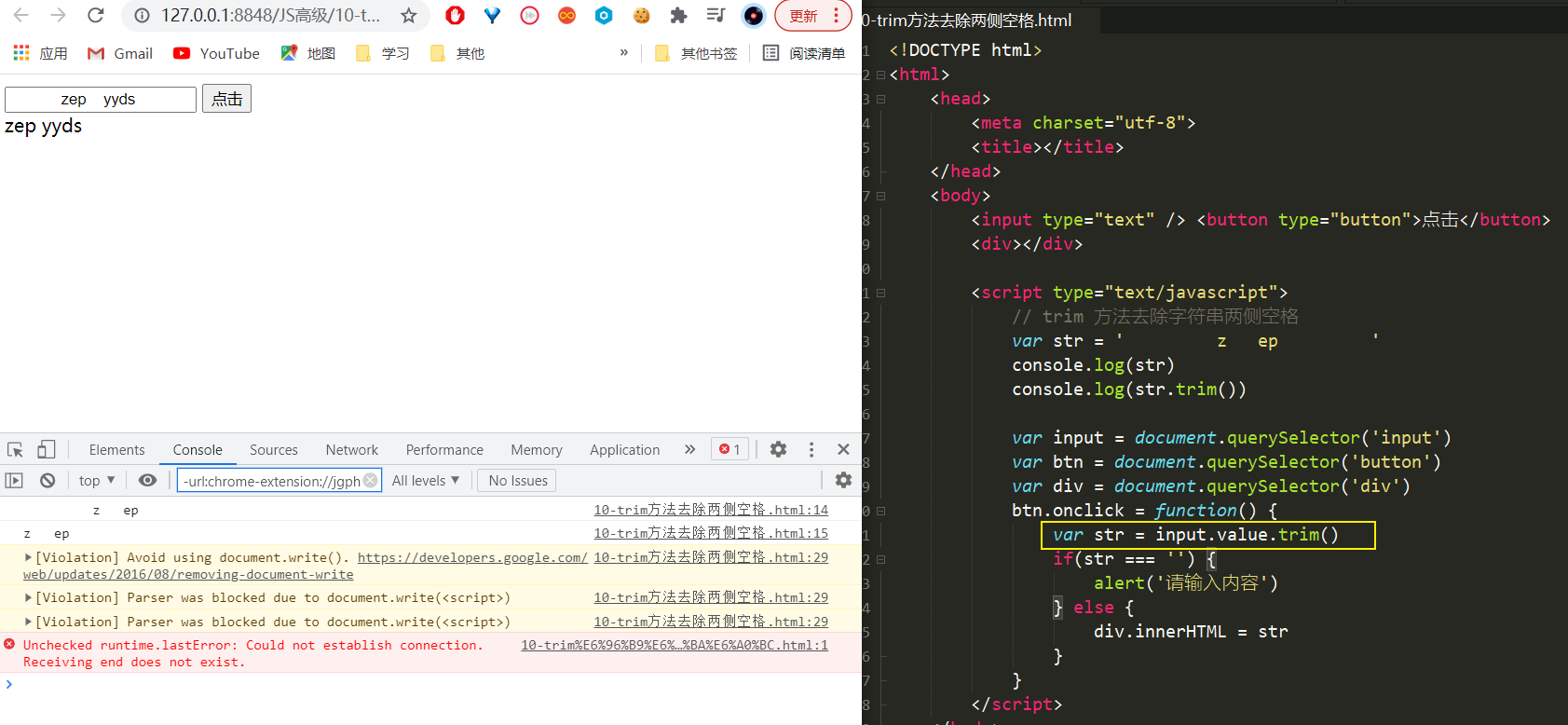Screen dimensions: 1568x725
Task: Open the red adblock extension icon
Action: (x=455, y=15)
